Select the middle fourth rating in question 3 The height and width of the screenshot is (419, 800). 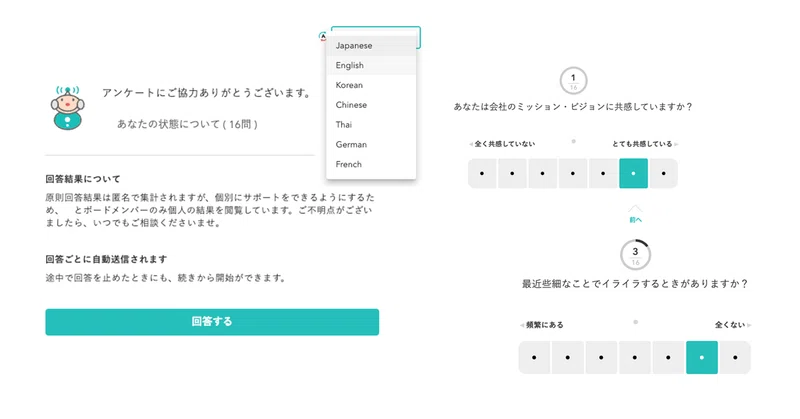point(635,358)
